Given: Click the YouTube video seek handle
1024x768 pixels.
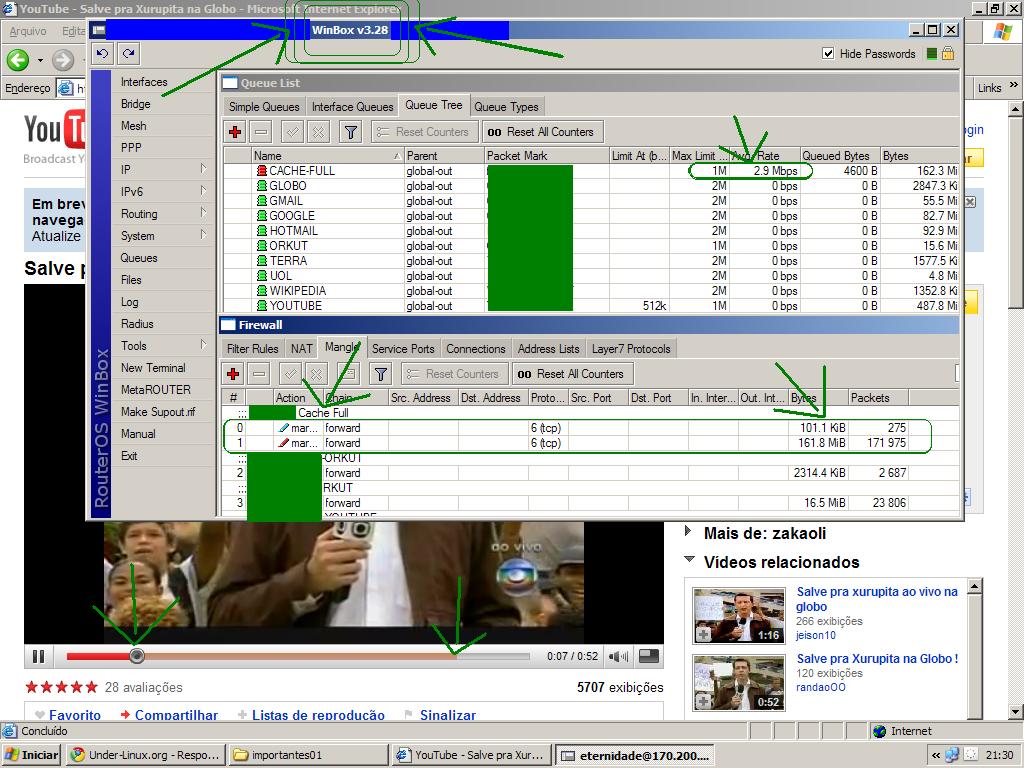Looking at the screenshot, I should pos(136,656).
